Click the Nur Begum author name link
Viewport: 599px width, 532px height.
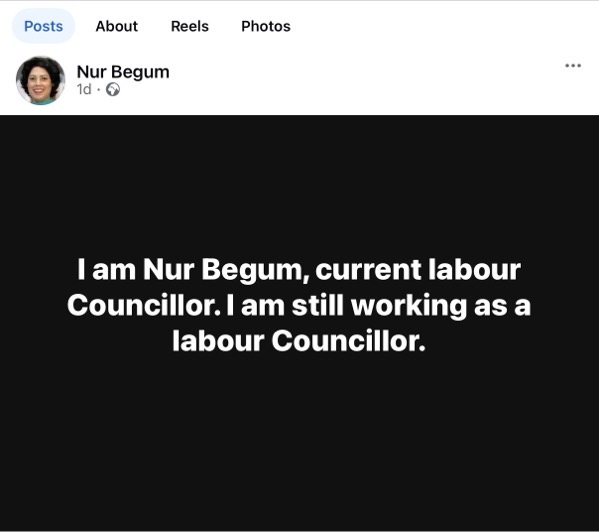(123, 72)
